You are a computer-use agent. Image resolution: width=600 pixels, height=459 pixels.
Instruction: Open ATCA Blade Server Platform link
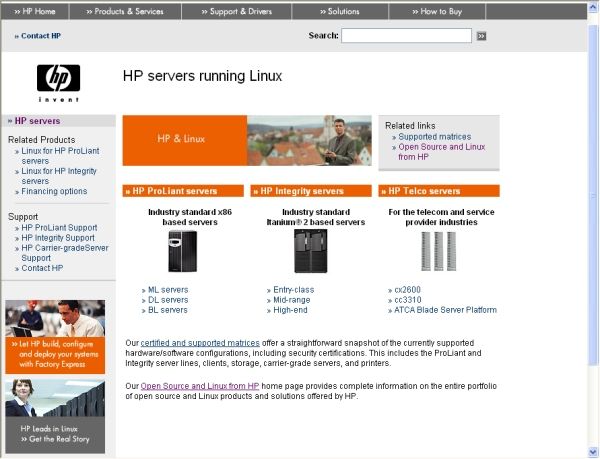tap(445, 310)
